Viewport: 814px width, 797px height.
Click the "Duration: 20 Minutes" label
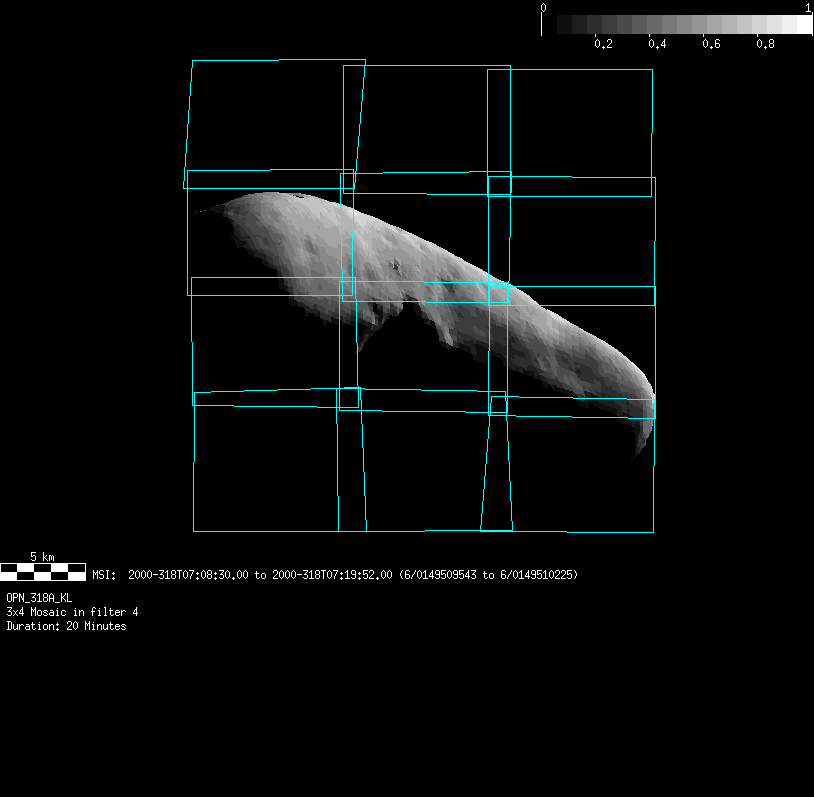point(66,626)
